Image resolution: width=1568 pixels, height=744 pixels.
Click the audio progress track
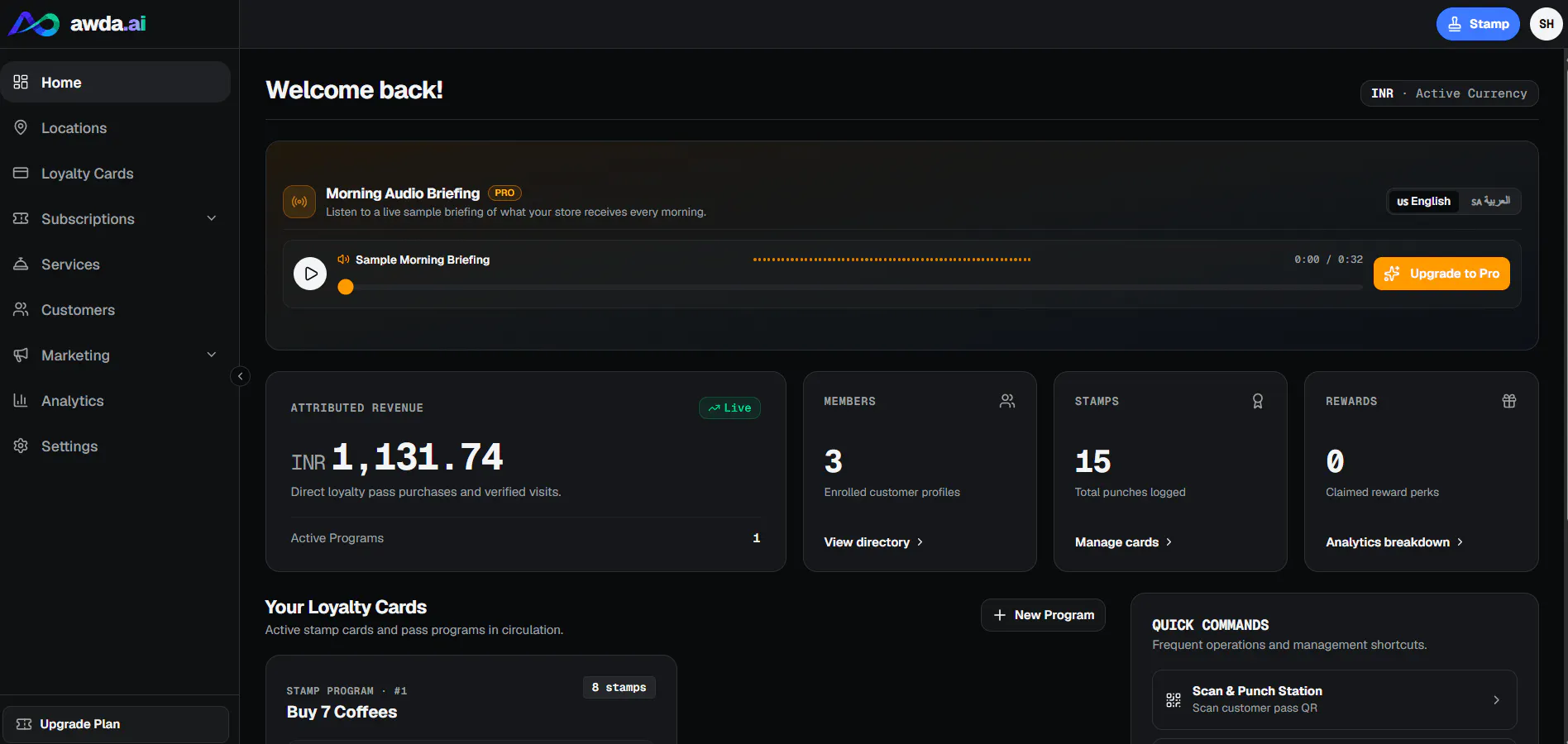(850, 287)
